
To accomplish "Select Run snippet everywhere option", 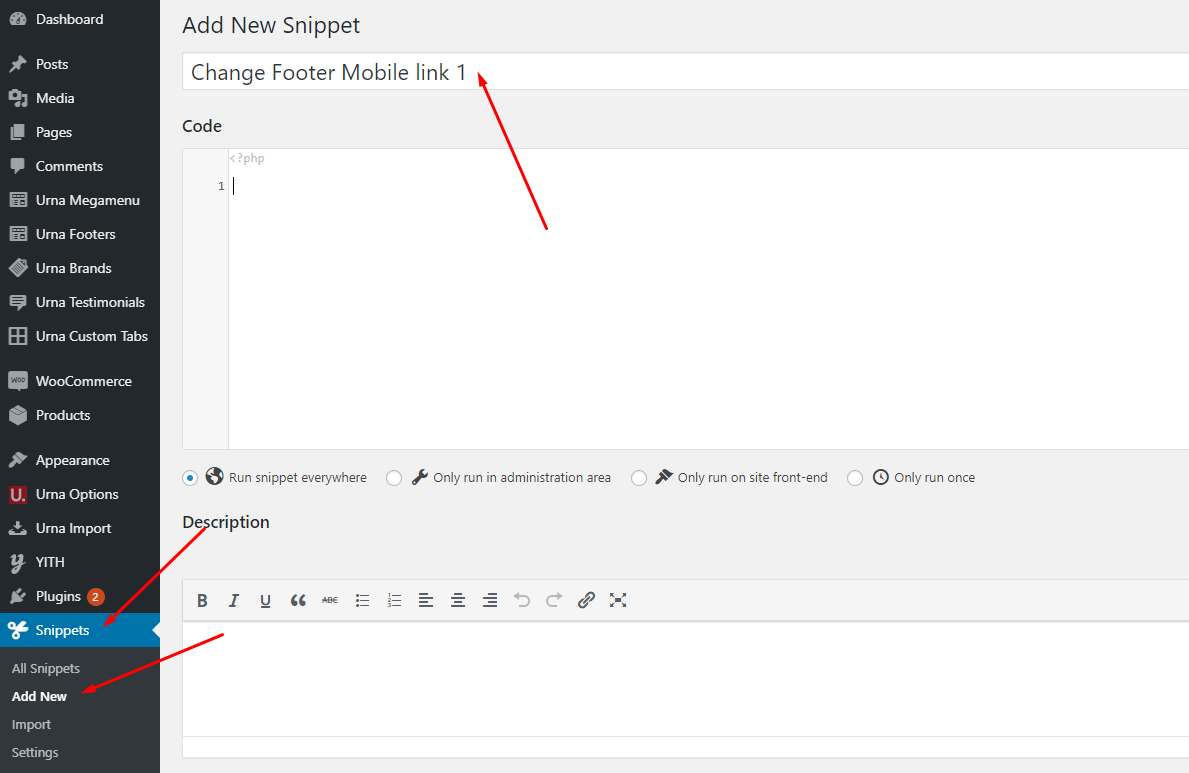I will 190,478.
